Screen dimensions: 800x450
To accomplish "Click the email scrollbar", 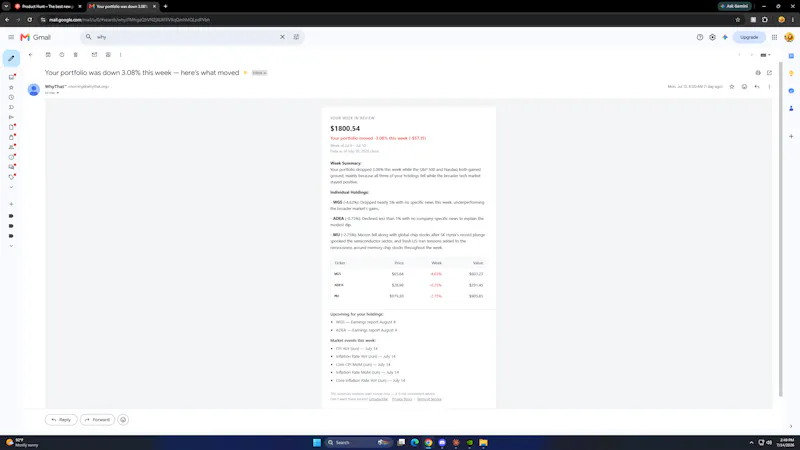I will (781, 230).
